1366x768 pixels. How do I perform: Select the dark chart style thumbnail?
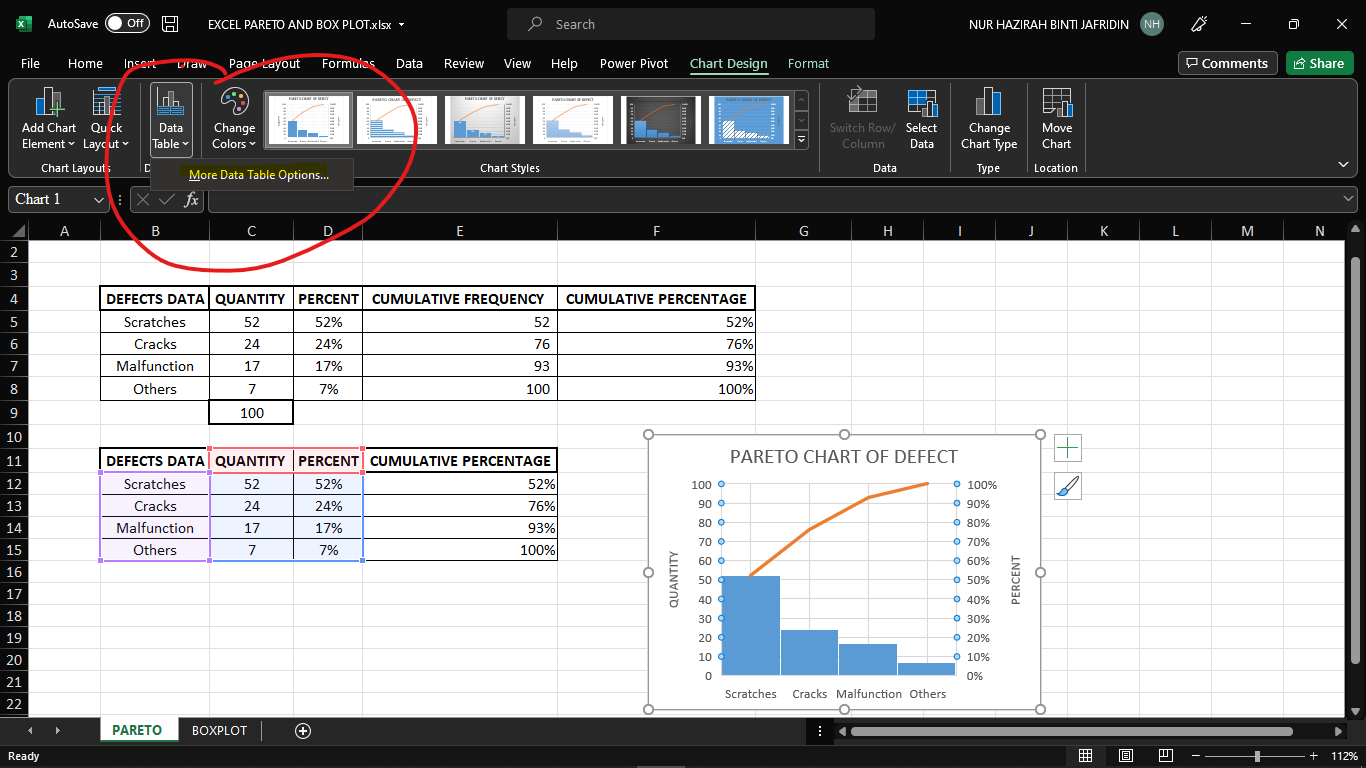point(660,120)
